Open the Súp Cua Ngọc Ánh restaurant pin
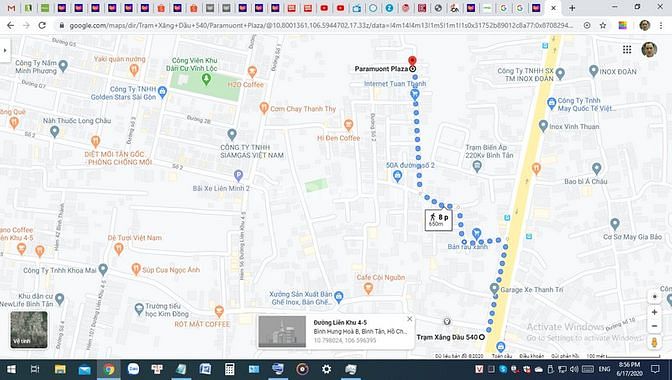The width and height of the screenshot is (672, 380). coord(136,269)
